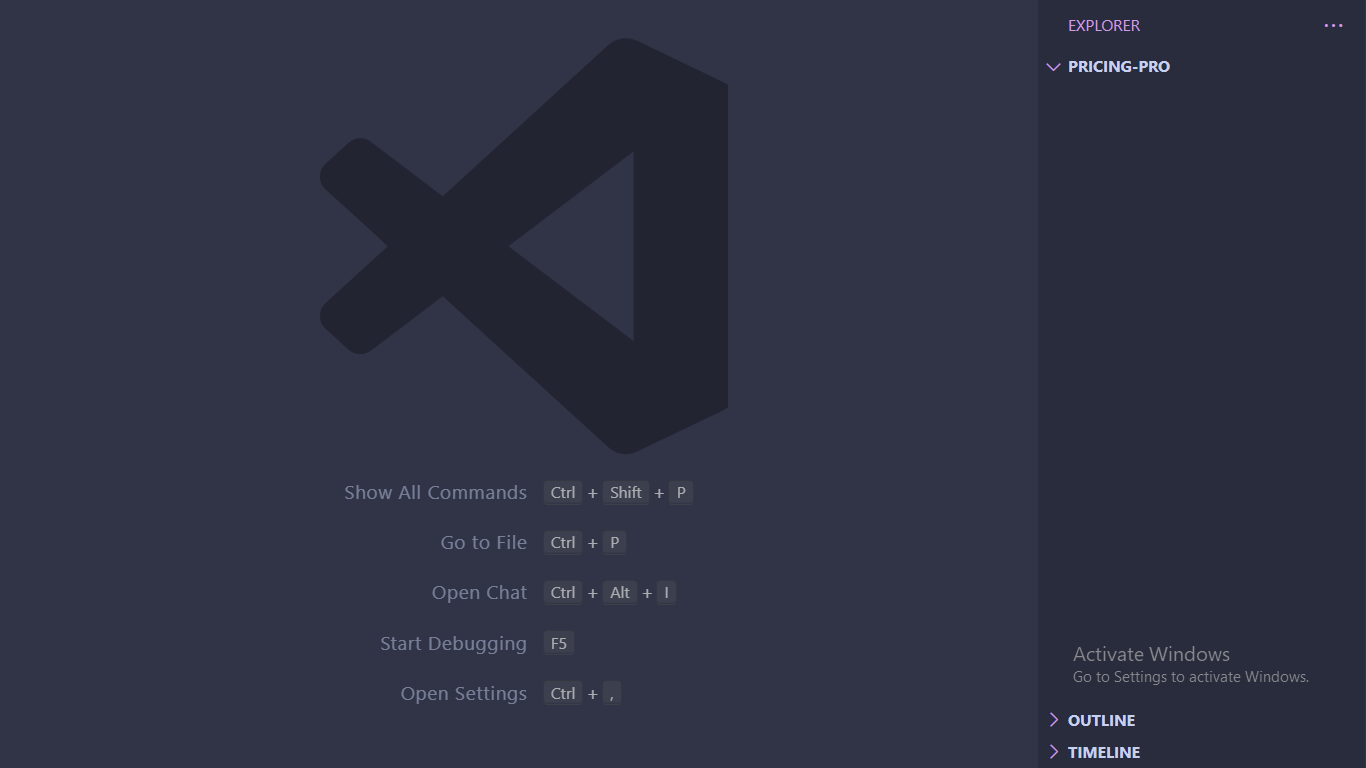Select the PRICING-PRO section header label
Image resolution: width=1366 pixels, height=768 pixels.
click(1118, 67)
